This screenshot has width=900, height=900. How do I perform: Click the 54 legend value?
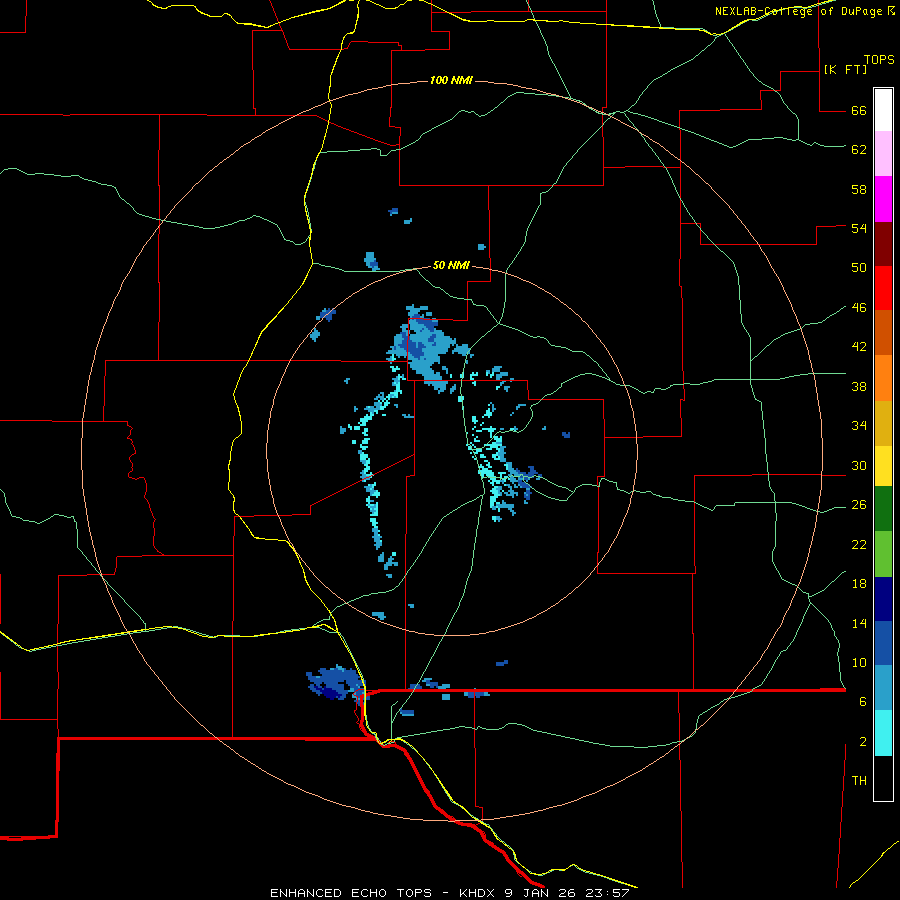point(859,228)
